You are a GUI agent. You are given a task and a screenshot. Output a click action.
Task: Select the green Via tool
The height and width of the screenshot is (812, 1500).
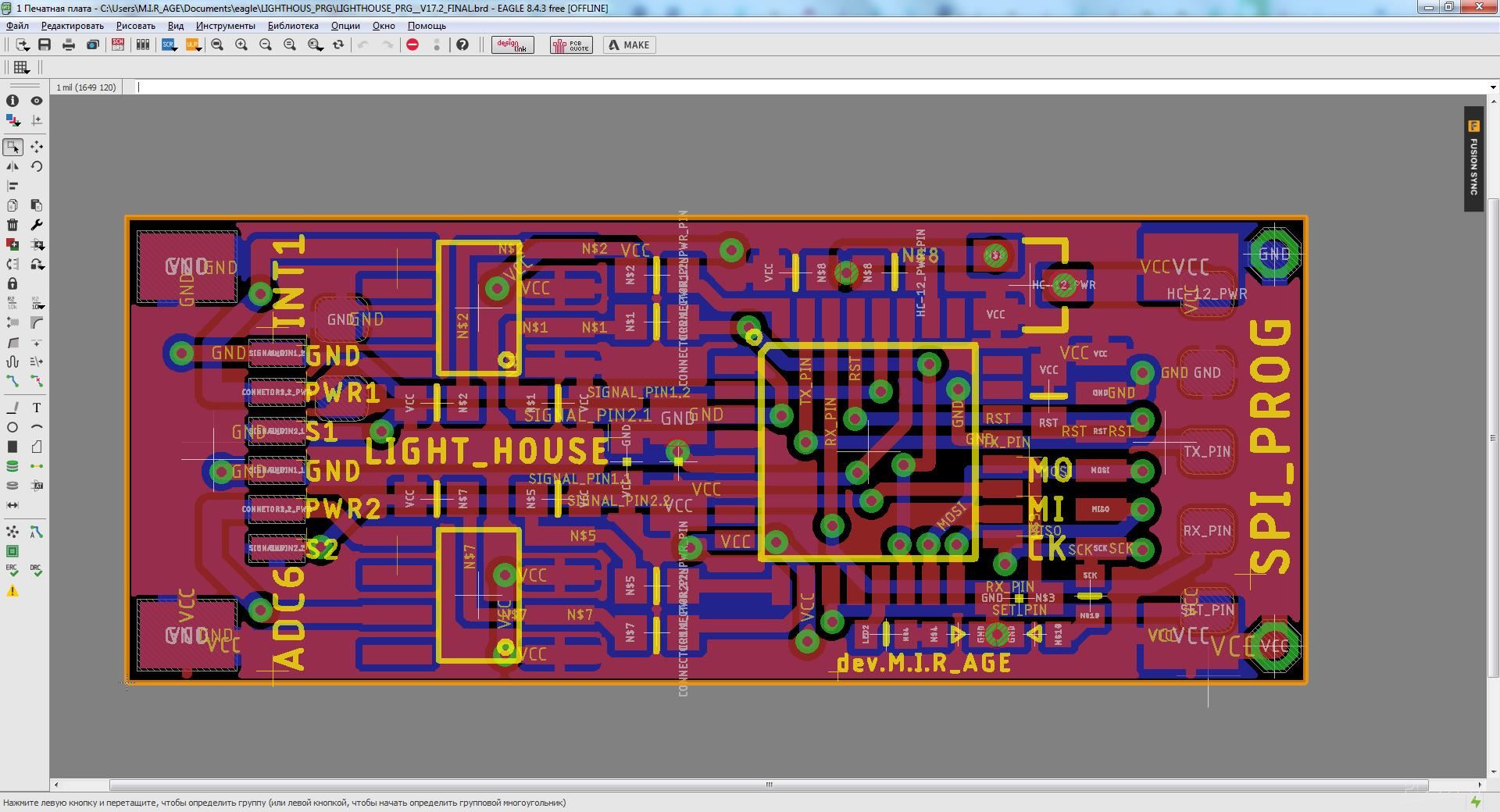(12, 466)
